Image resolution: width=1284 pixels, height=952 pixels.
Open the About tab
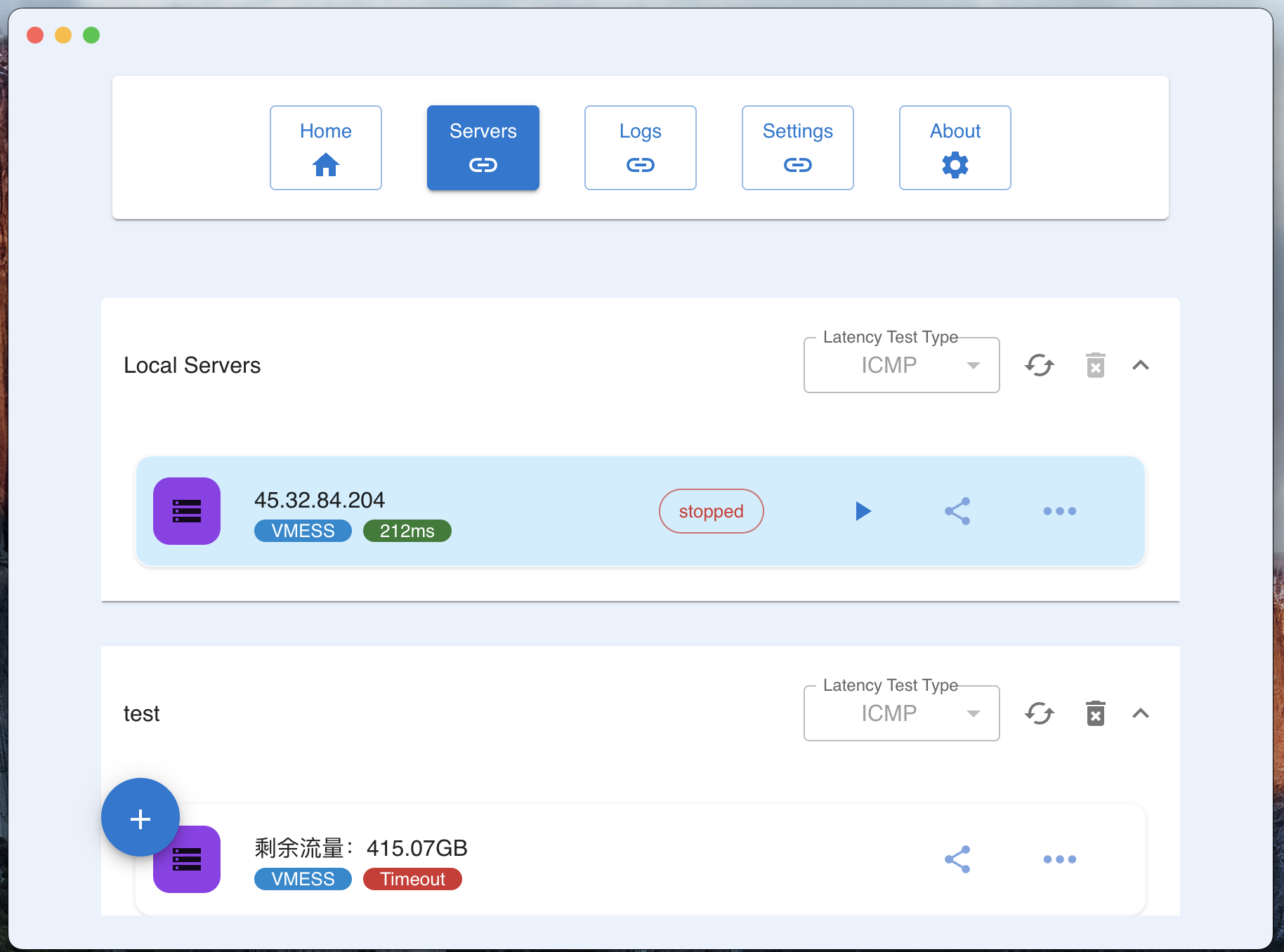[x=955, y=147]
